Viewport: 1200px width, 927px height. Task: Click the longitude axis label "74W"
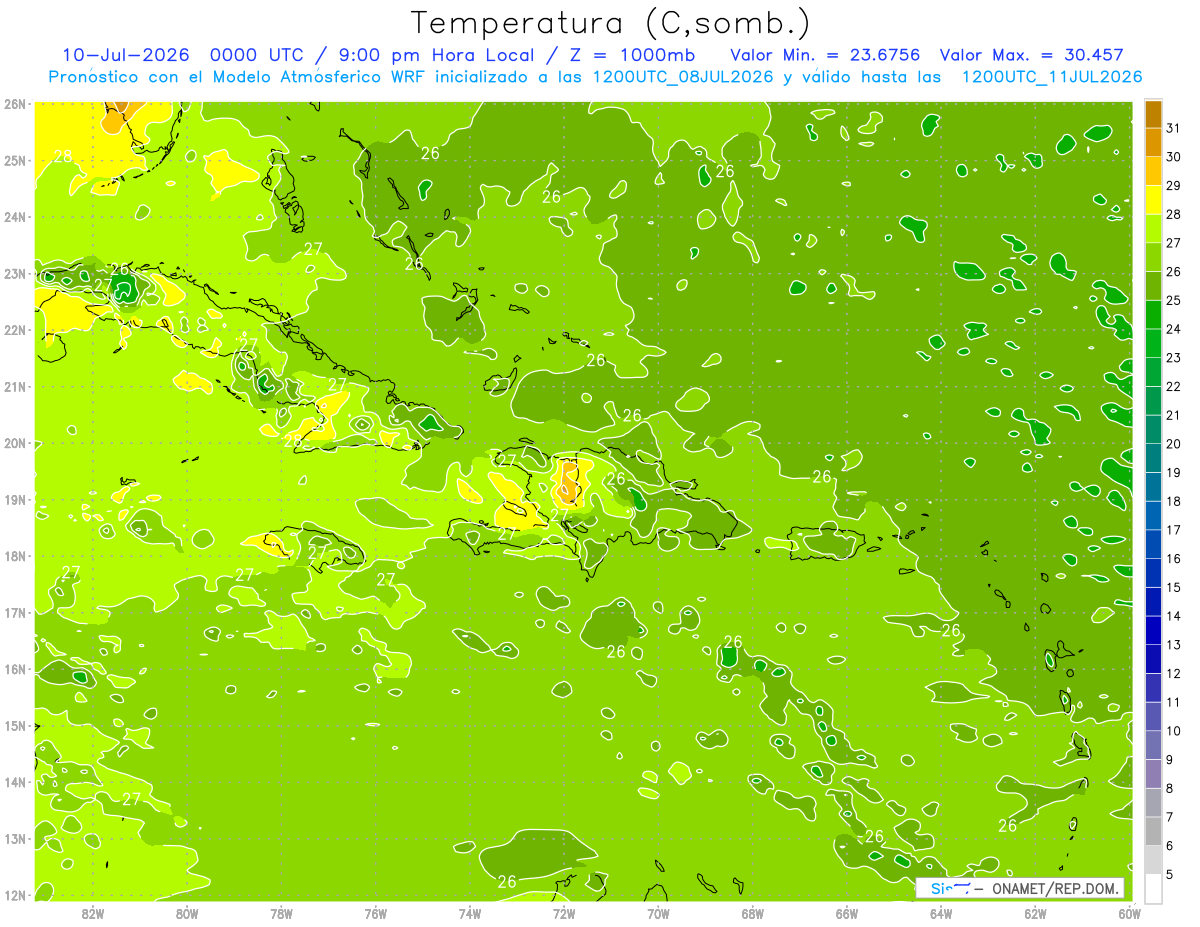pyautogui.click(x=470, y=913)
